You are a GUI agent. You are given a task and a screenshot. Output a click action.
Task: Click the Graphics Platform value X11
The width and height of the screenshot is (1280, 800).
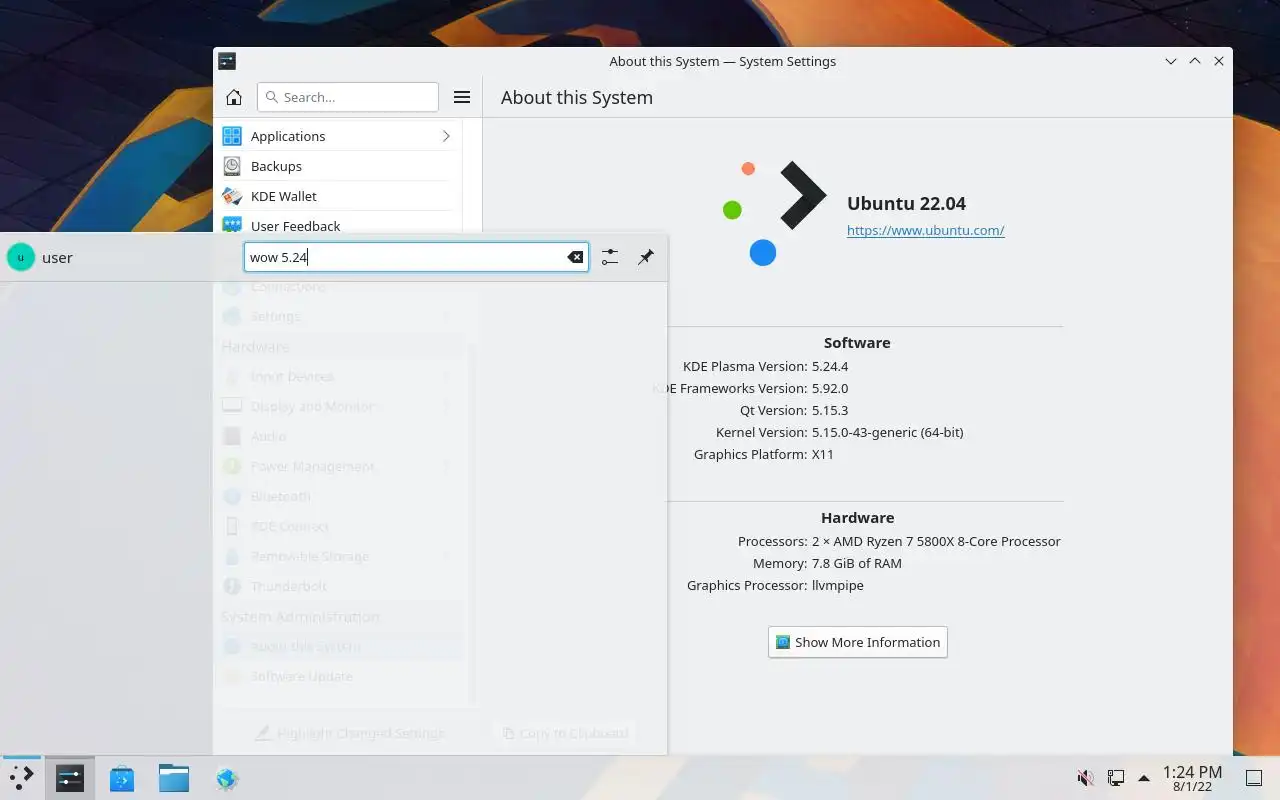[823, 454]
